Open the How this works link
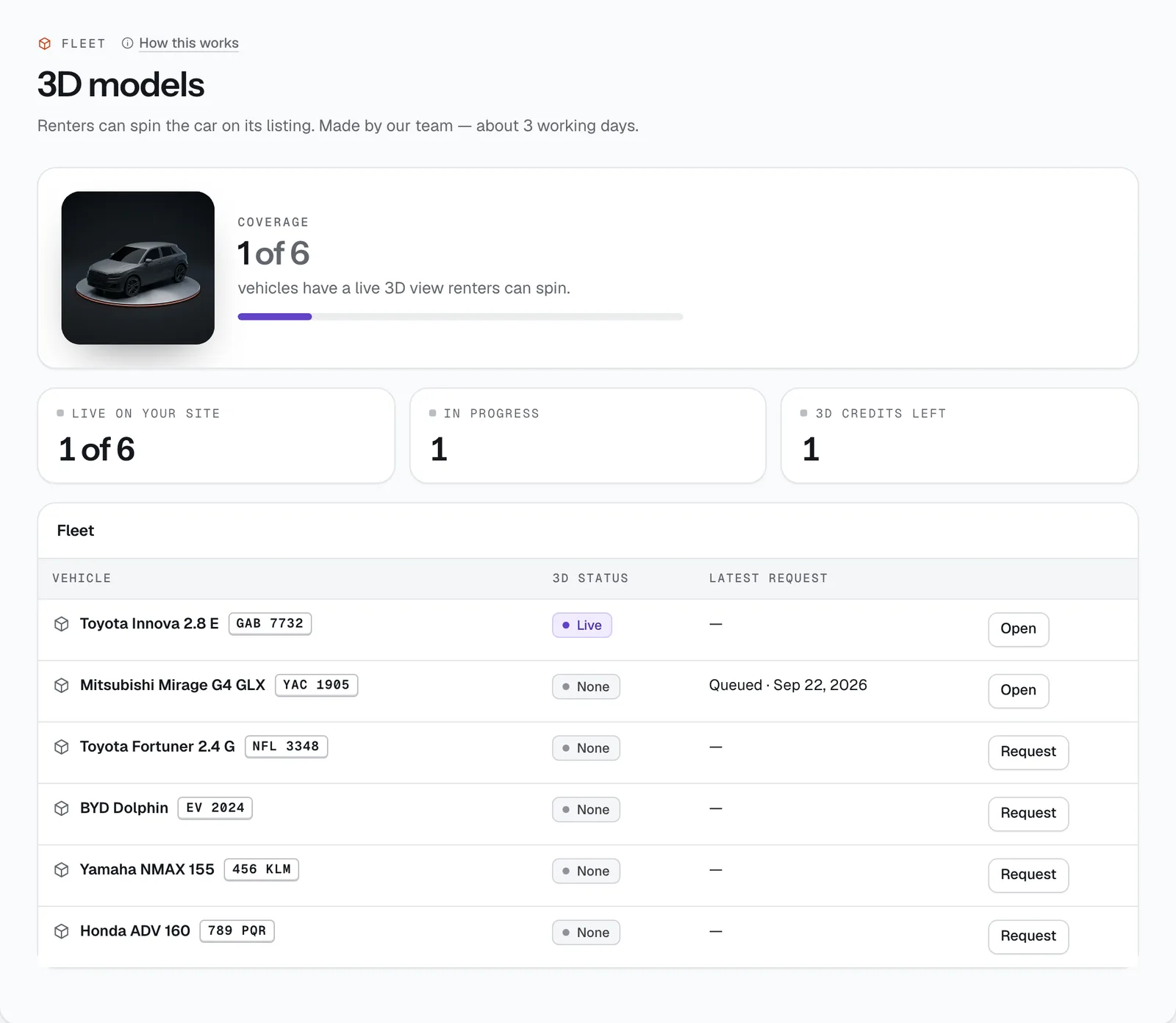This screenshot has height=1023, width=1176. pos(189,43)
